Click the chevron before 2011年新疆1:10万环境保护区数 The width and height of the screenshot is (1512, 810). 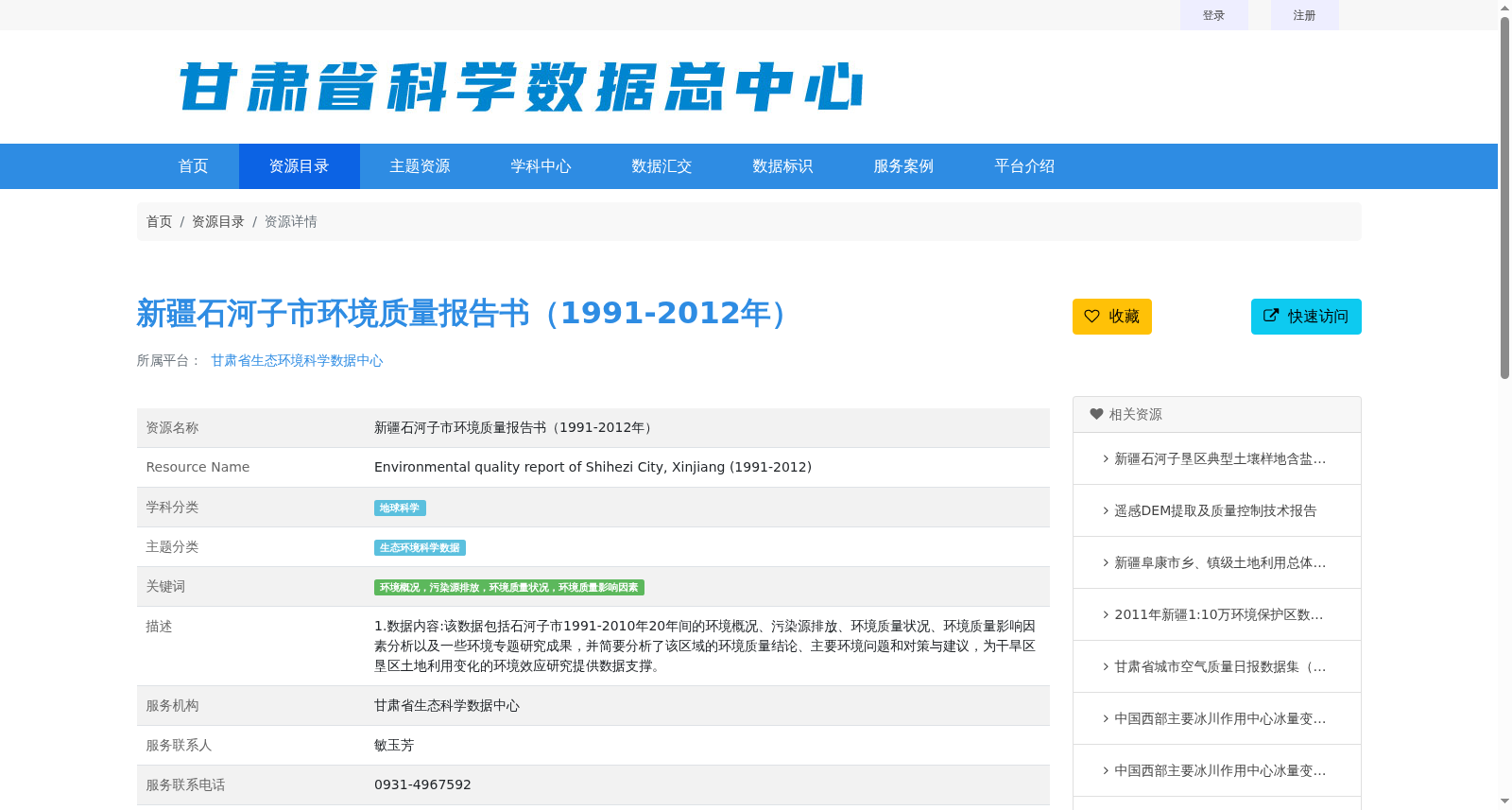coord(1106,614)
